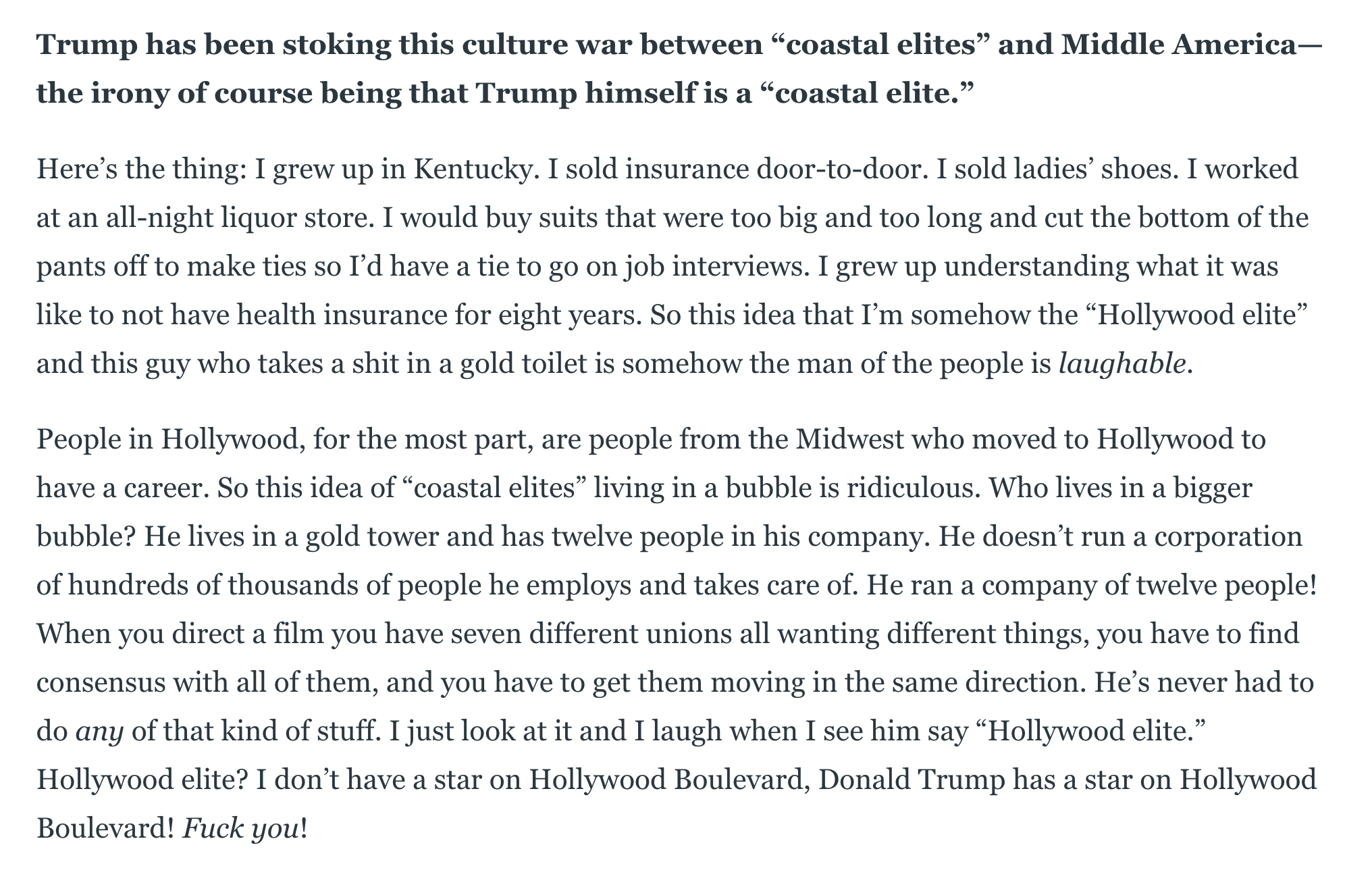
Task: Click the bold heading about Trump stoking culture war
Action: 678,69
